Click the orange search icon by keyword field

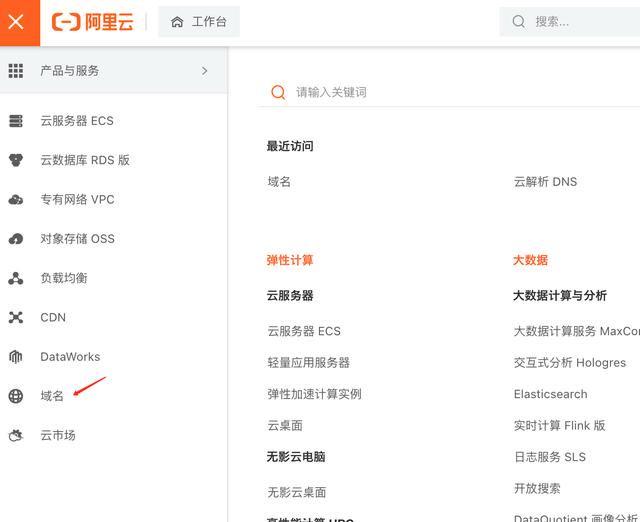[278, 92]
